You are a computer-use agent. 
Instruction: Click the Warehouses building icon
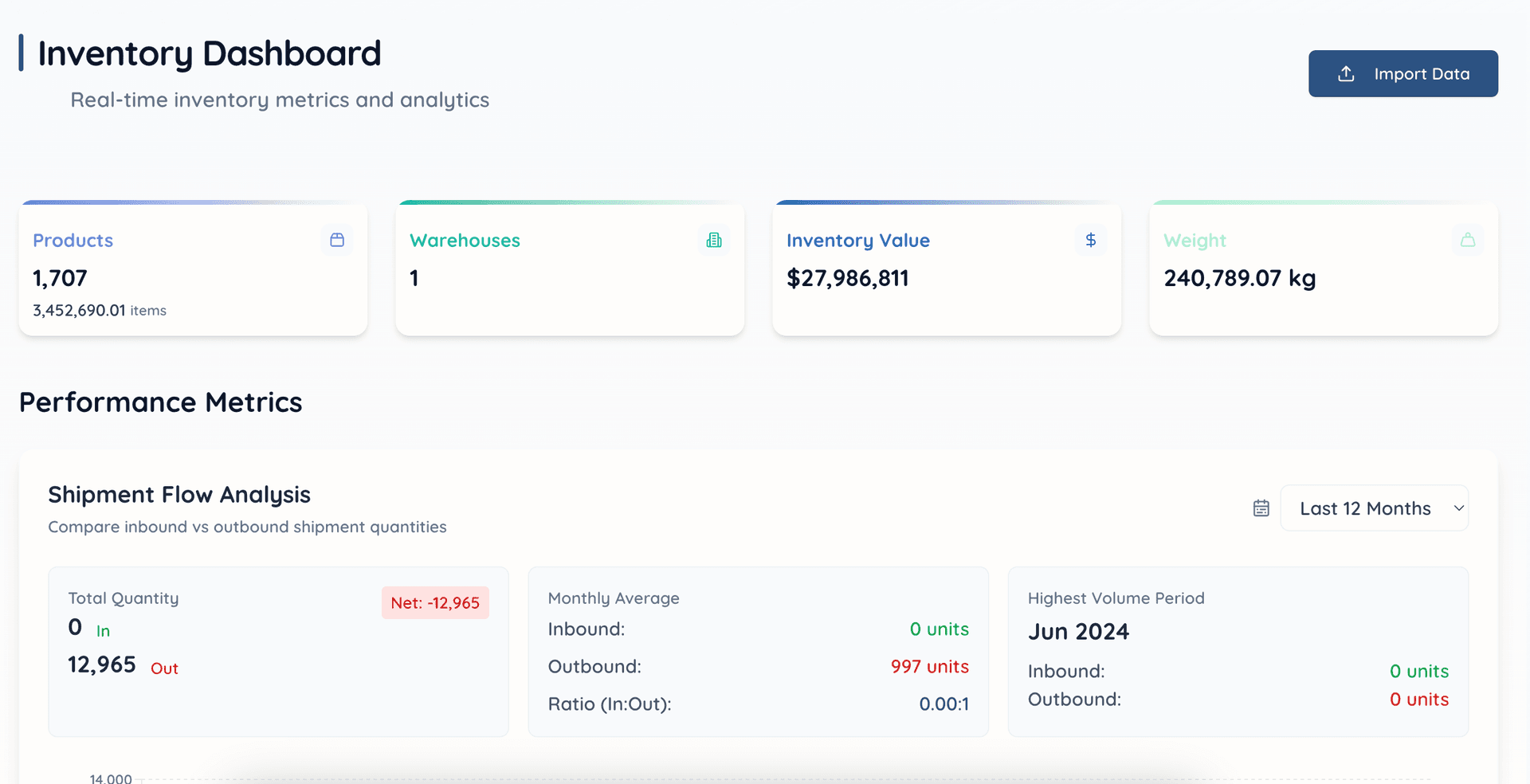[x=714, y=240]
